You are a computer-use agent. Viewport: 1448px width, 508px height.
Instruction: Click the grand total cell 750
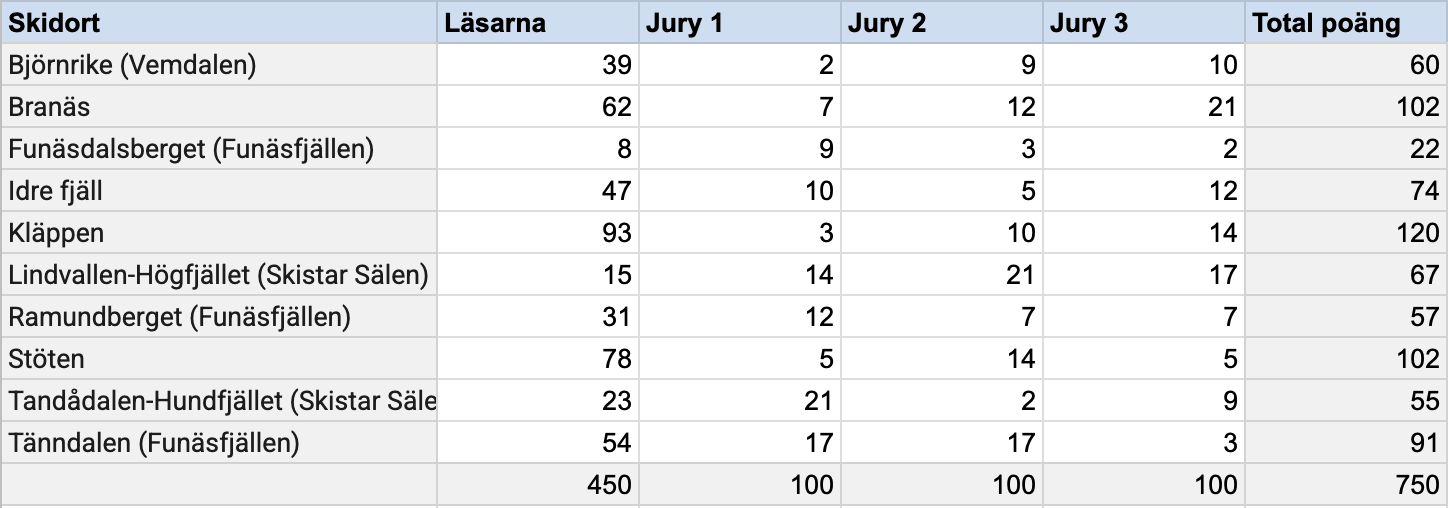1346,485
